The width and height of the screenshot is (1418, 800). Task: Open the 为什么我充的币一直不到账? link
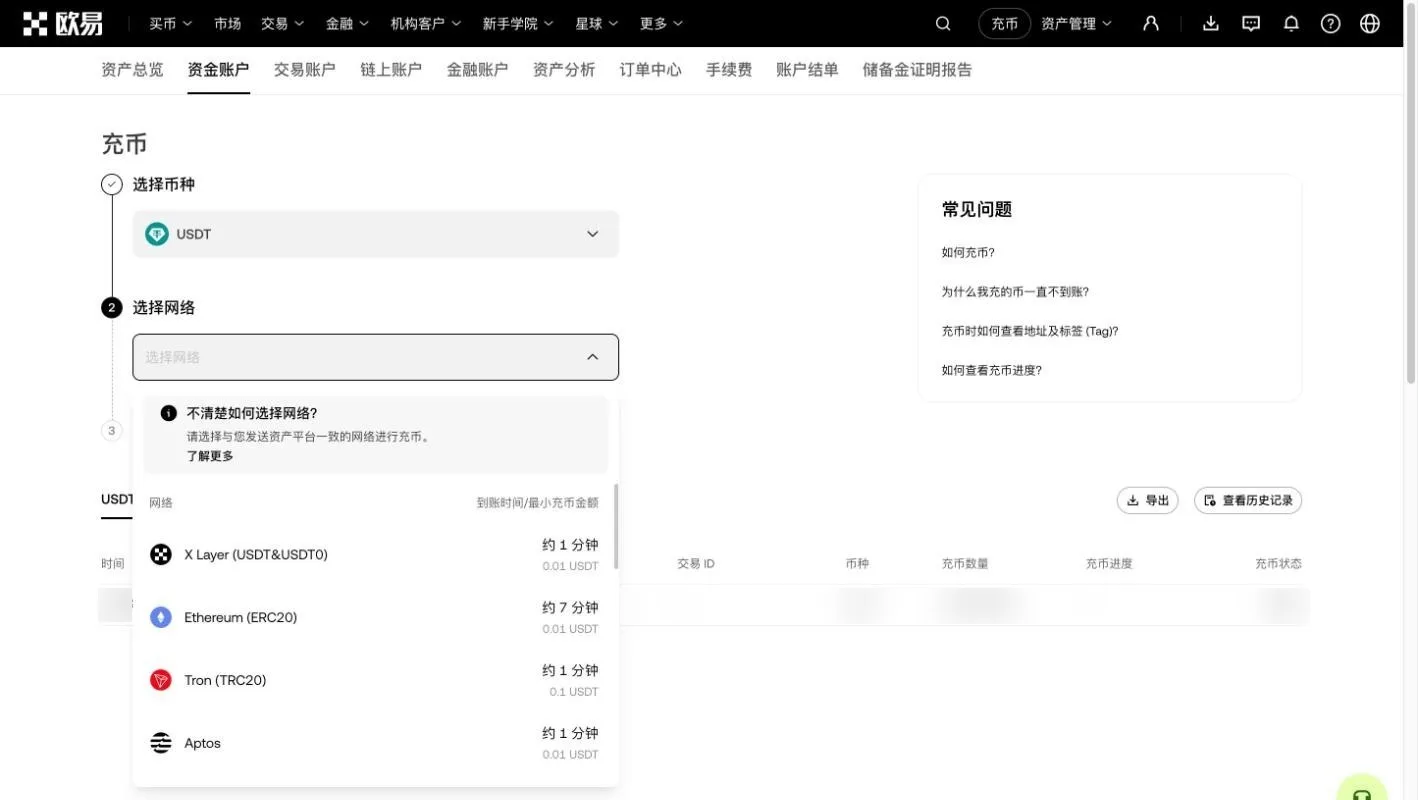coord(1015,292)
